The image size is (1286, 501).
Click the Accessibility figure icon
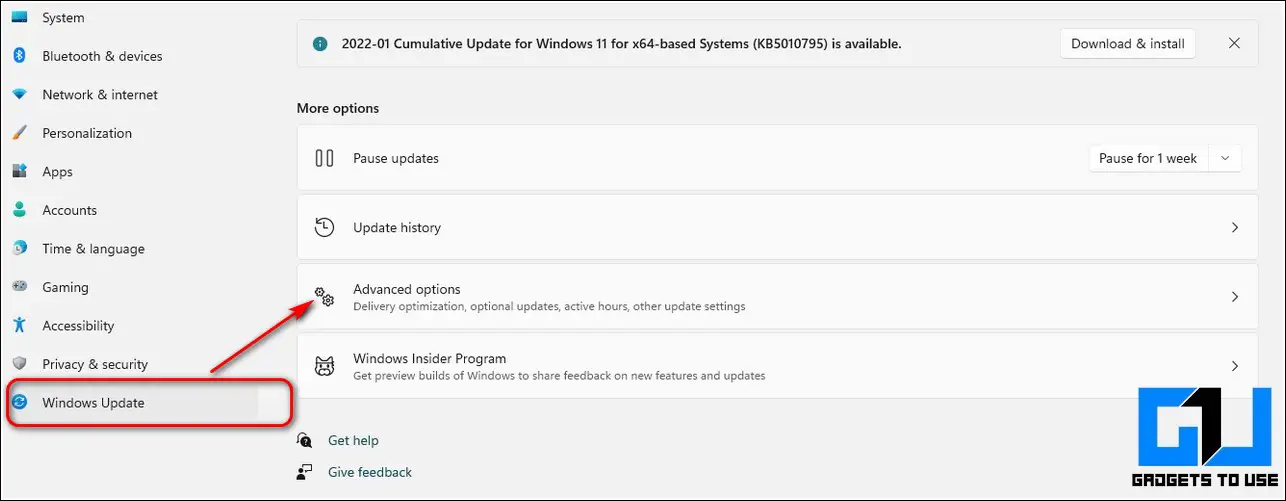19,325
